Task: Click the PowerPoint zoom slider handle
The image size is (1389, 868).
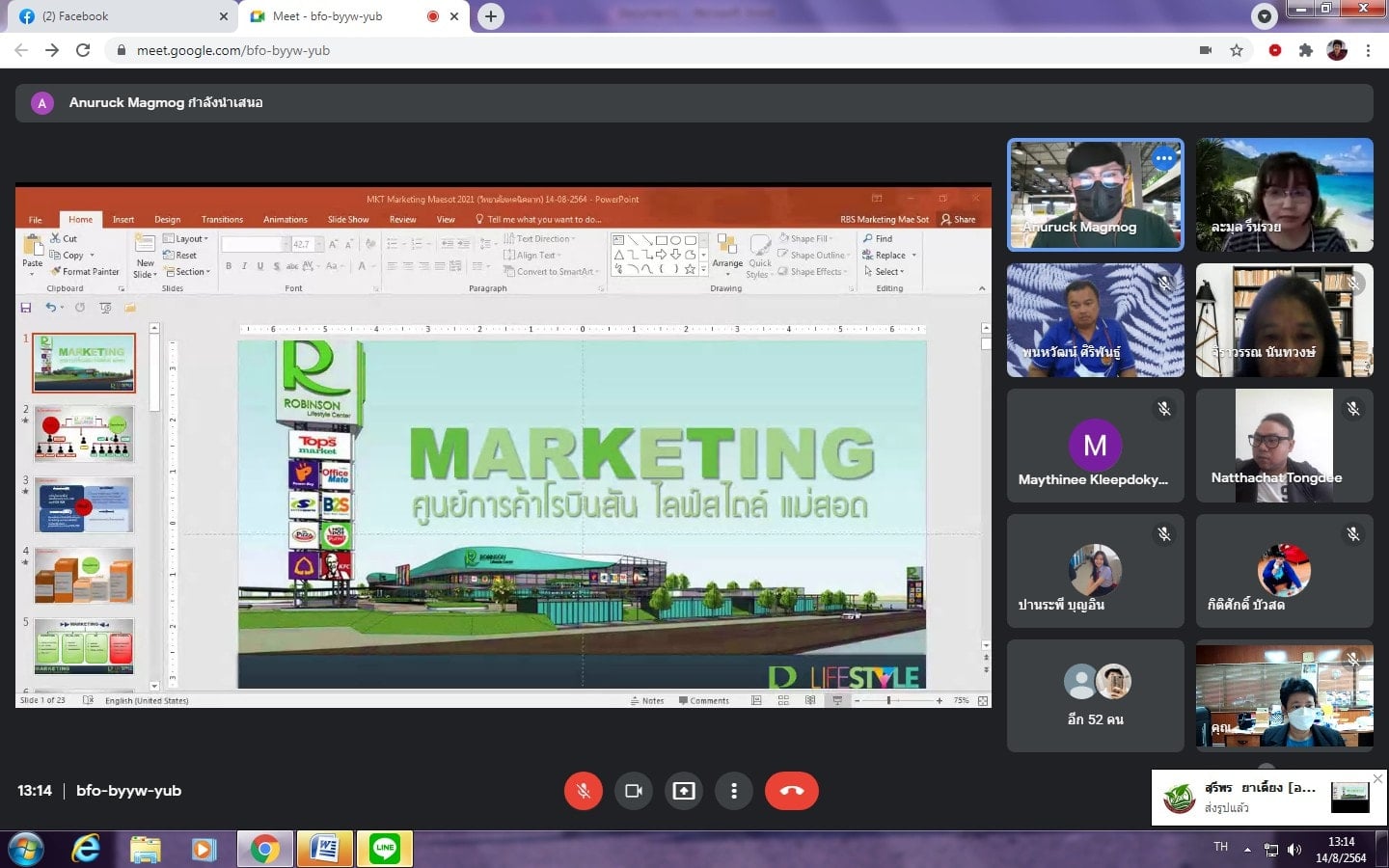Action: point(888,701)
